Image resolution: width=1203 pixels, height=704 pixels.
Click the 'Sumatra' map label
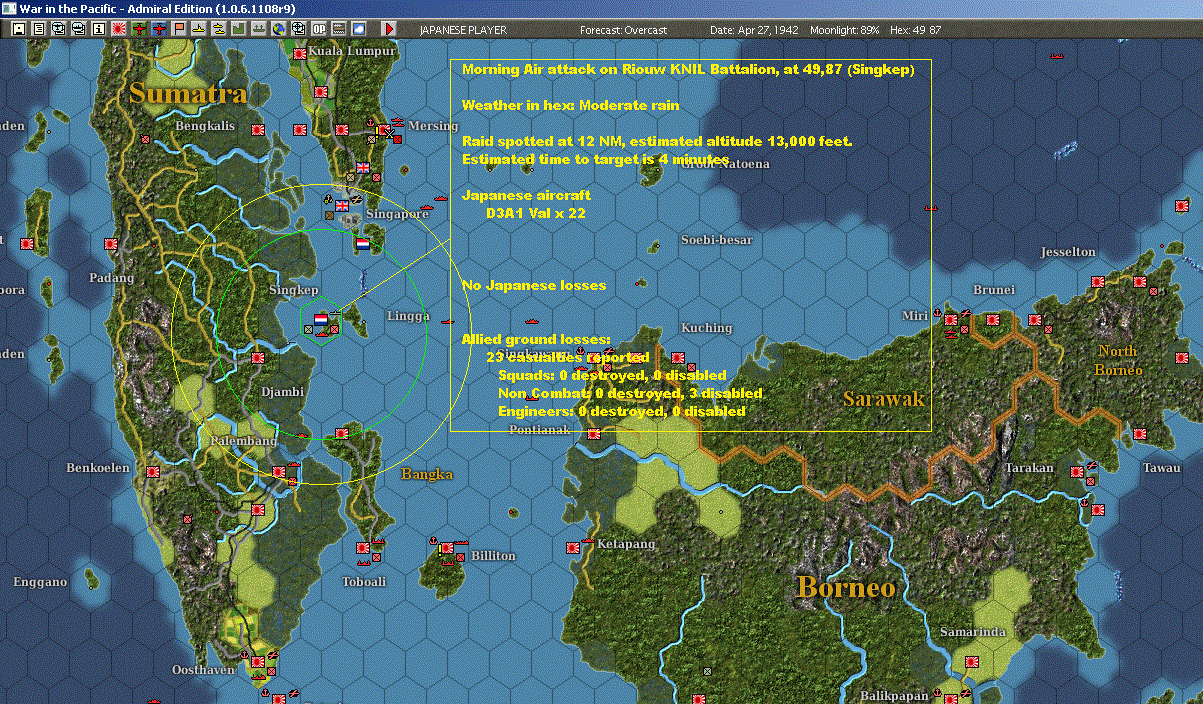(187, 94)
